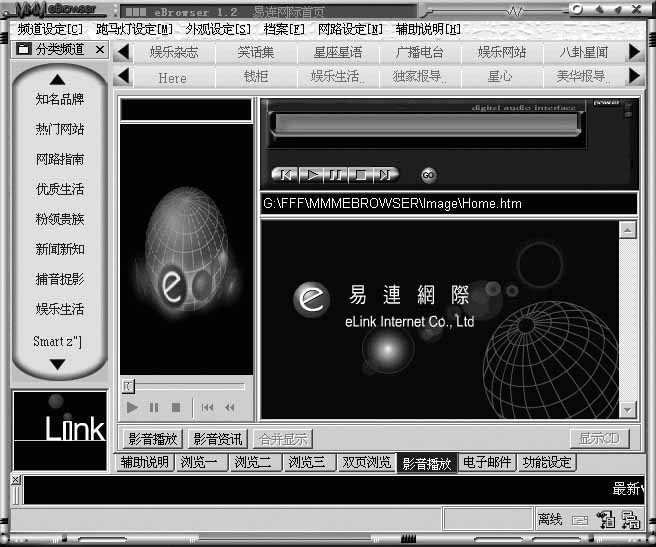Viewport: 656px width, 547px height.
Task: Click the video seek slider track
Action: click(x=188, y=385)
